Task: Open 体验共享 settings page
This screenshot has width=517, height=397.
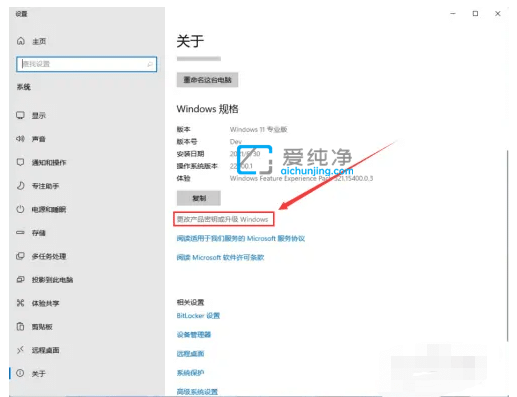Action: [x=46, y=303]
